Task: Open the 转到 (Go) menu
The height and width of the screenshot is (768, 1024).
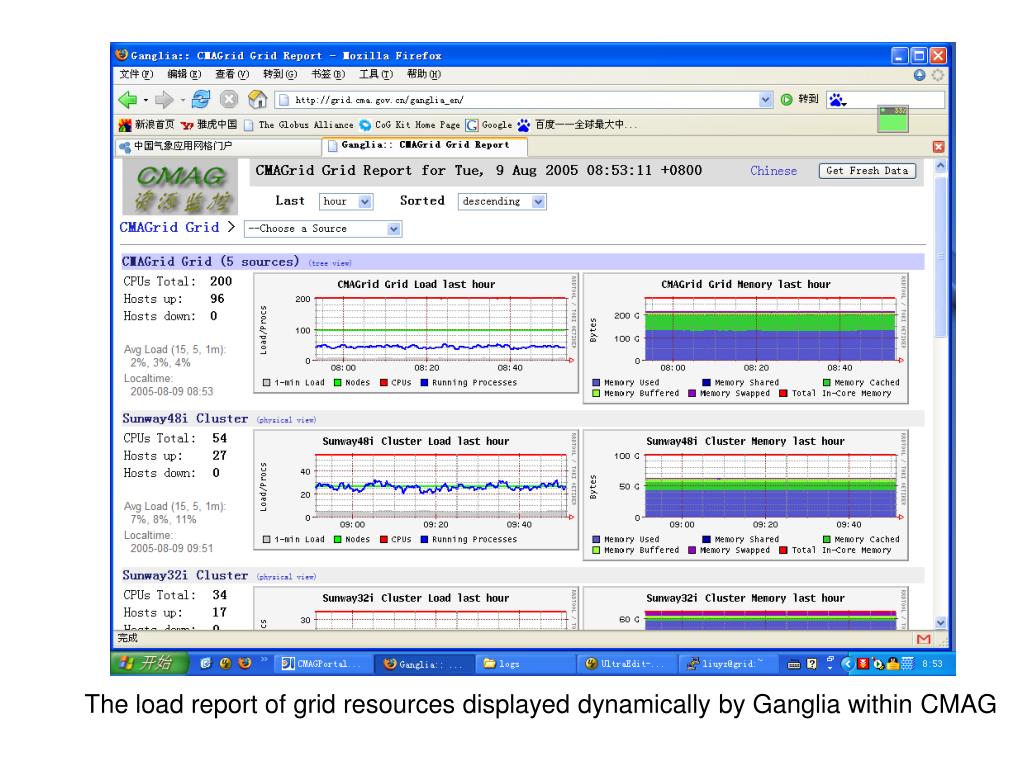Action: pyautogui.click(x=280, y=74)
